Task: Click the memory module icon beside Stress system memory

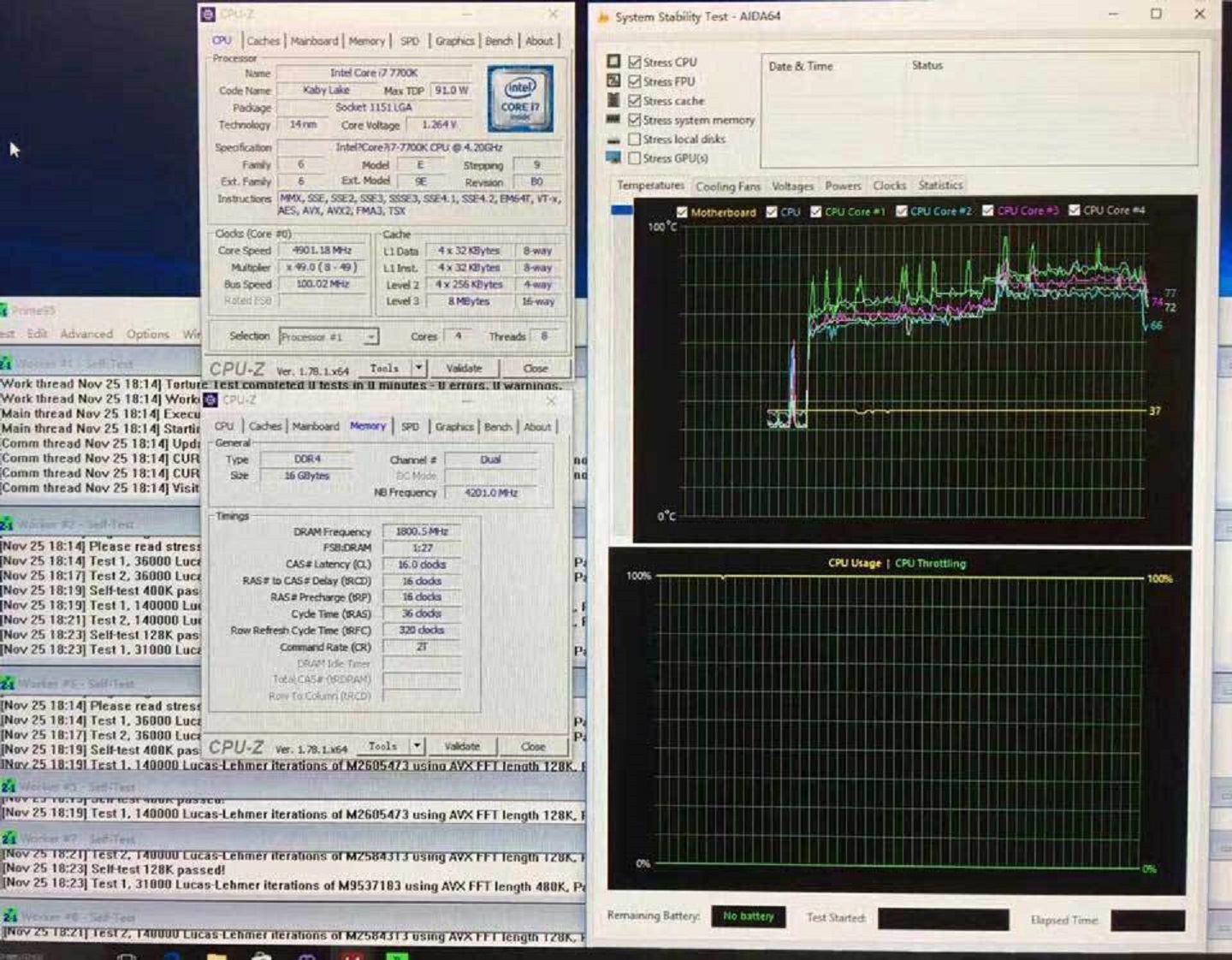Action: 613,120
